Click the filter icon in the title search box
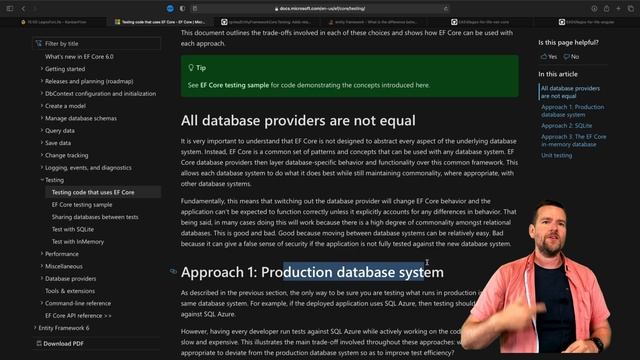 click(x=39, y=44)
